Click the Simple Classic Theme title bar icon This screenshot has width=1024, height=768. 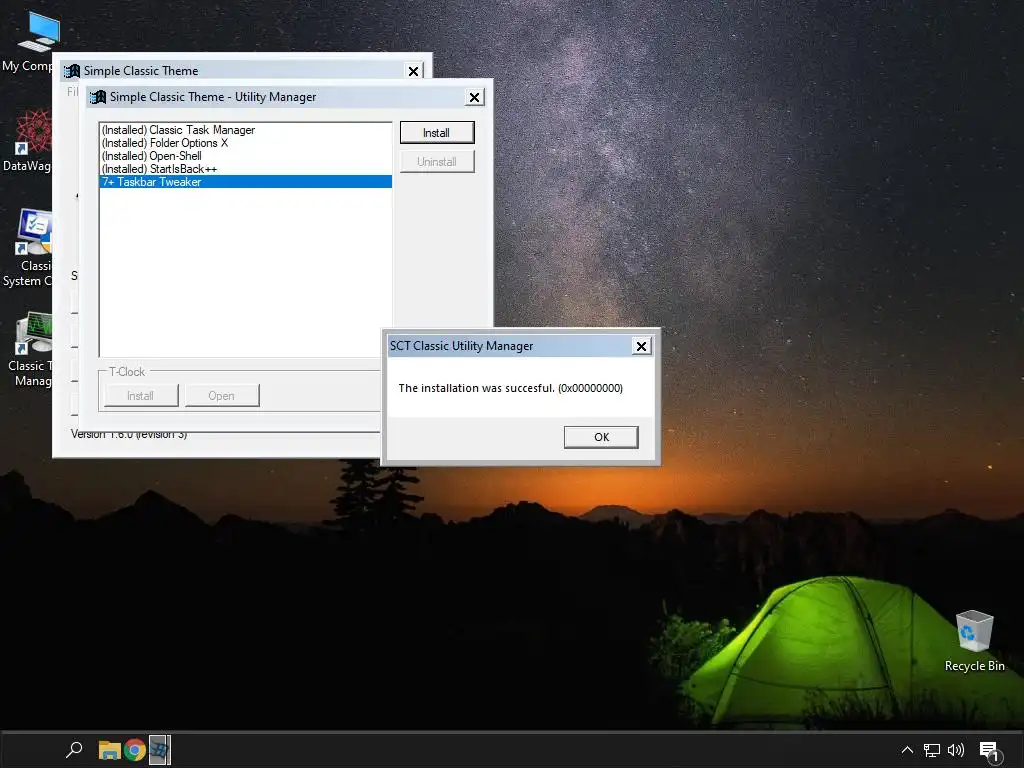[72, 71]
